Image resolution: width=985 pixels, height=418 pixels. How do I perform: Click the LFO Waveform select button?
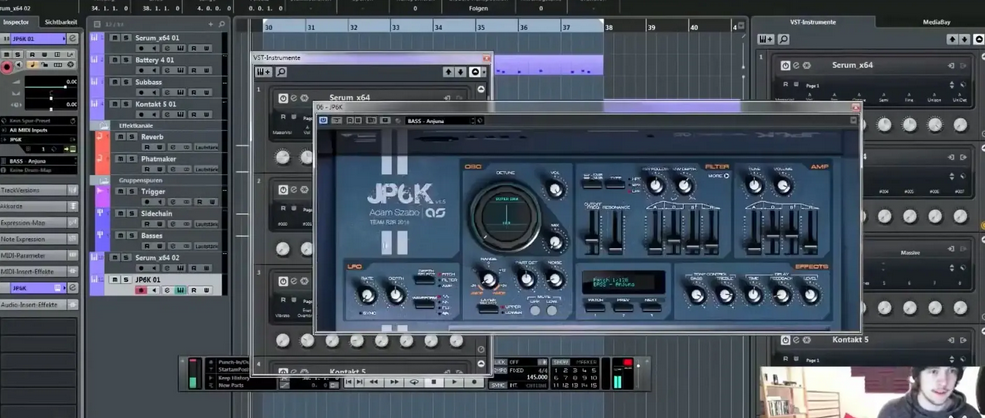(x=424, y=304)
